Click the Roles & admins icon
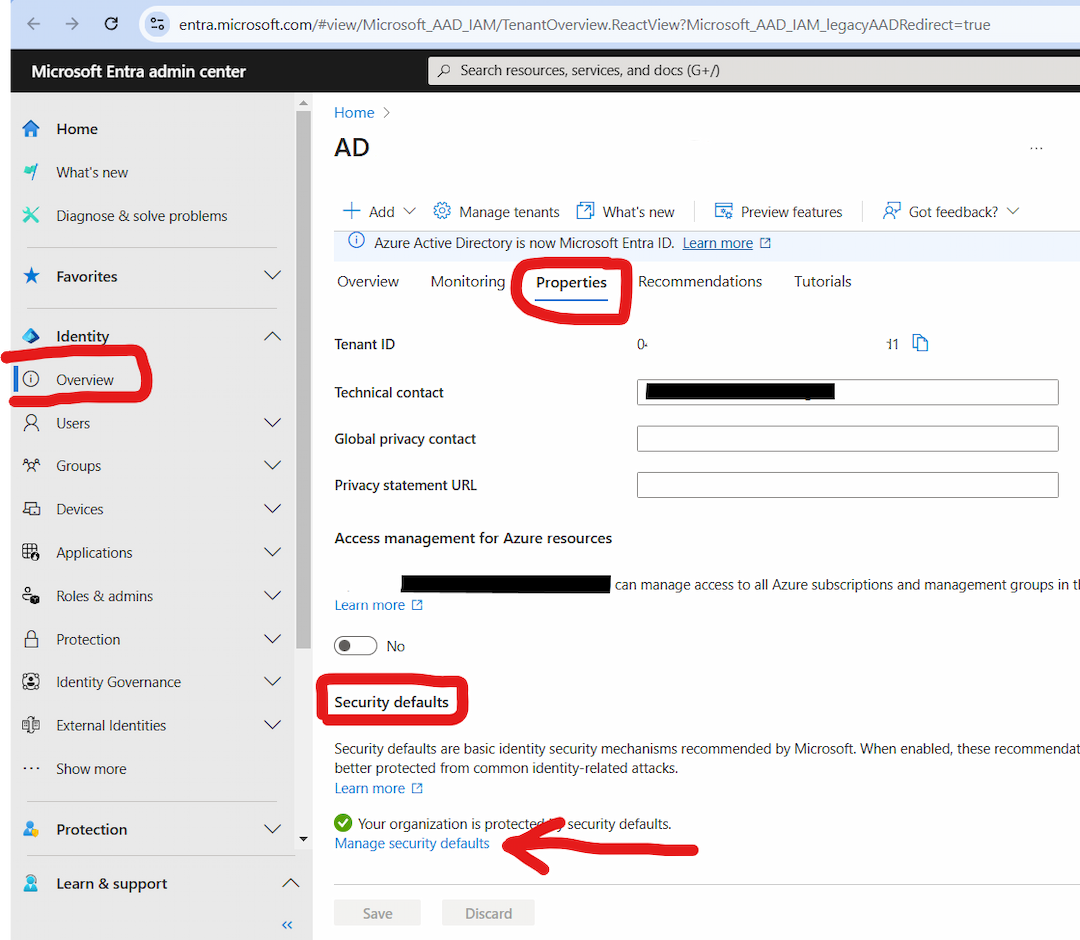 coord(31,596)
